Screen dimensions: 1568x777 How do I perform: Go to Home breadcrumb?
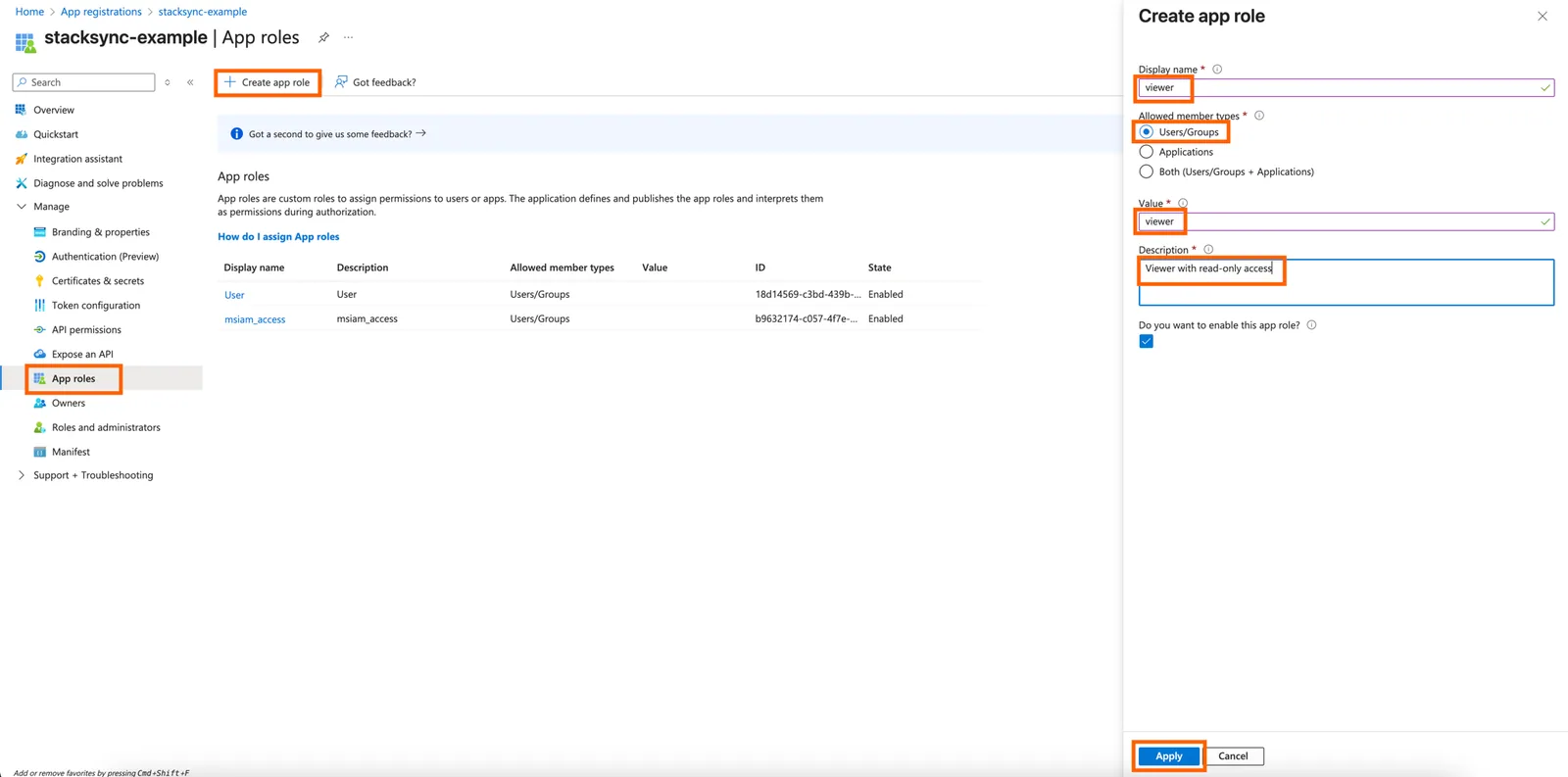pyautogui.click(x=29, y=12)
